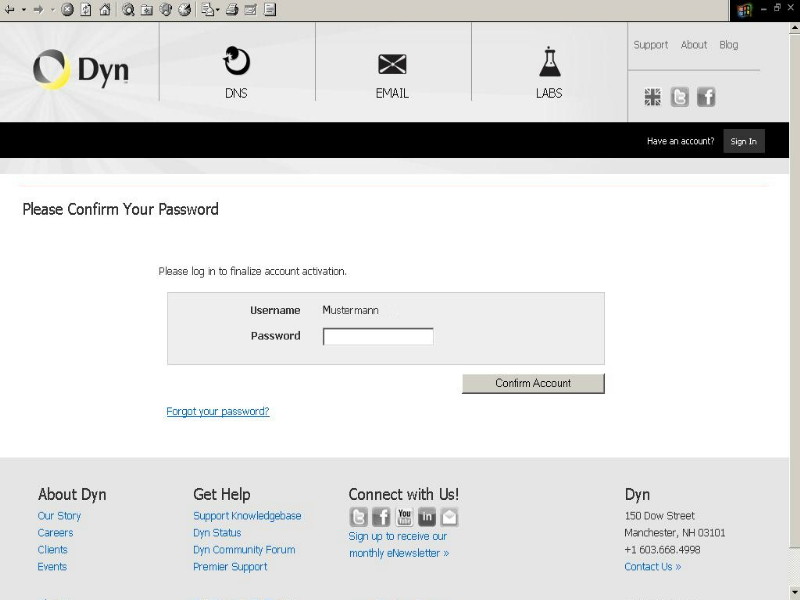Open the Facebook icon under Connect with Us
This screenshot has width=800, height=600.
click(381, 517)
